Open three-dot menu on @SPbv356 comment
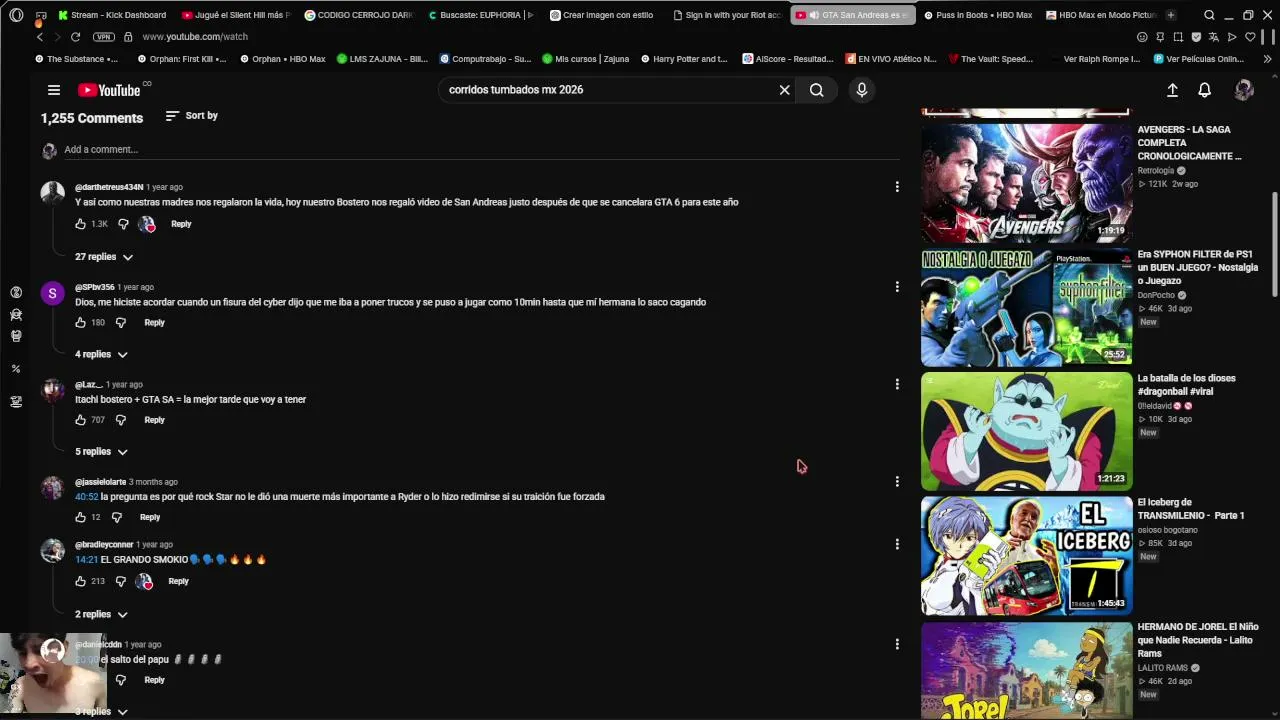 pos(897,287)
